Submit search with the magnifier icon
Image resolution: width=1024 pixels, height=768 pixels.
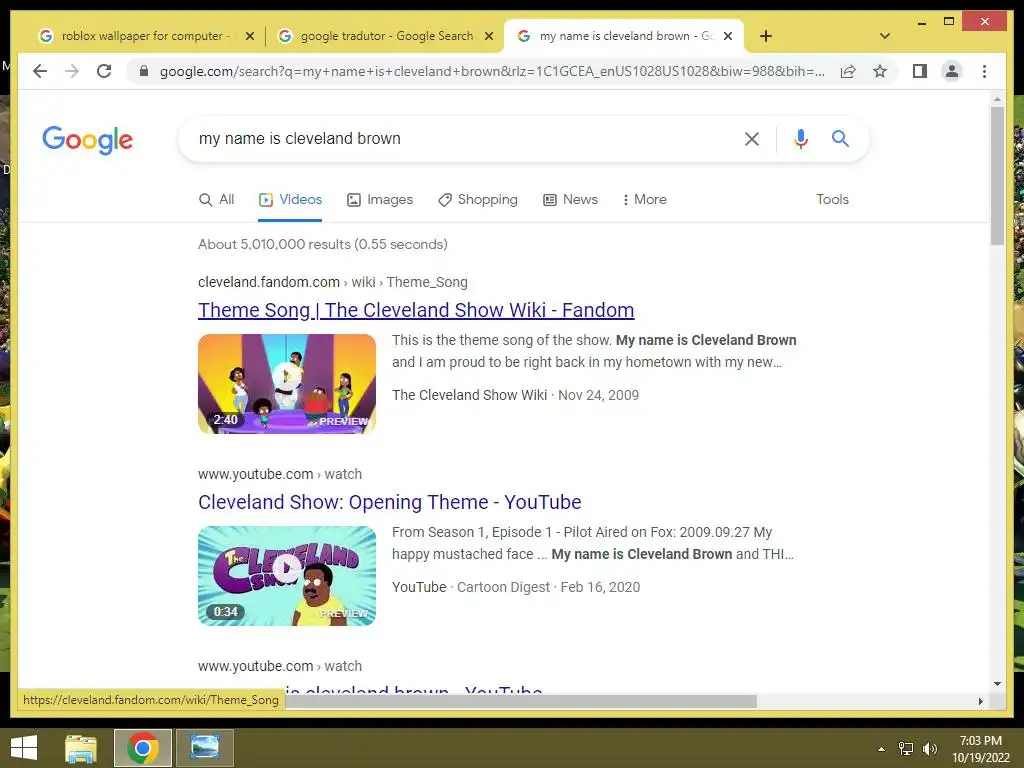pyautogui.click(x=840, y=138)
